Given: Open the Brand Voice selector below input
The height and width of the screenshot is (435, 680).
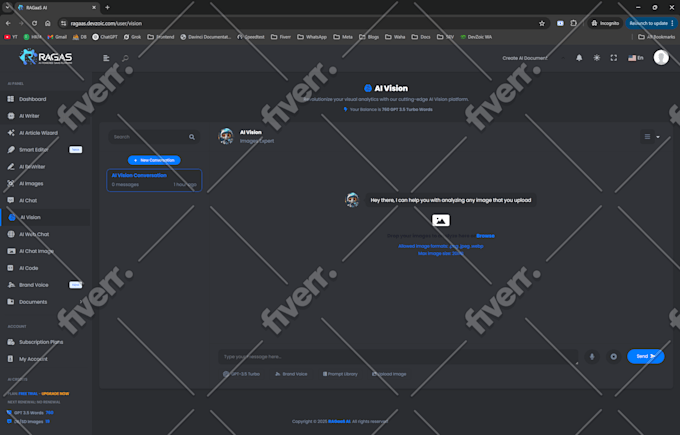Looking at the screenshot, I should click(291, 374).
